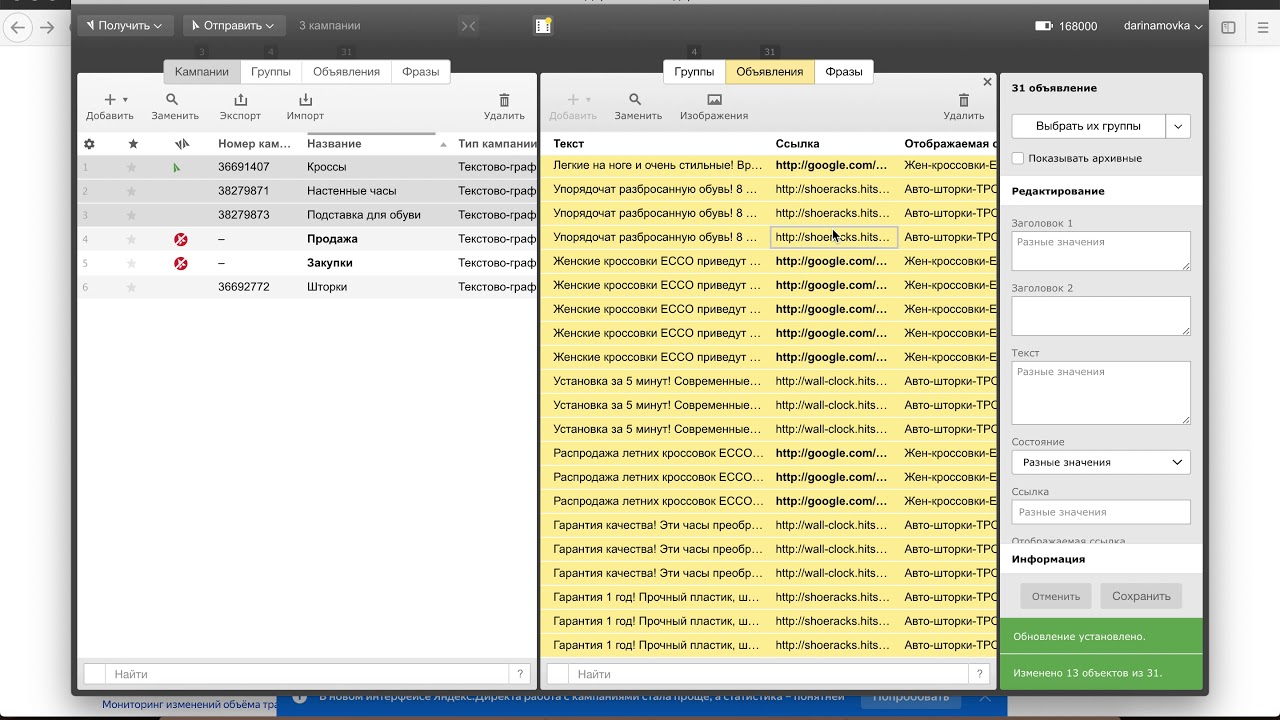Select the Настенные часы campaign name
1280x720 pixels.
click(351, 191)
